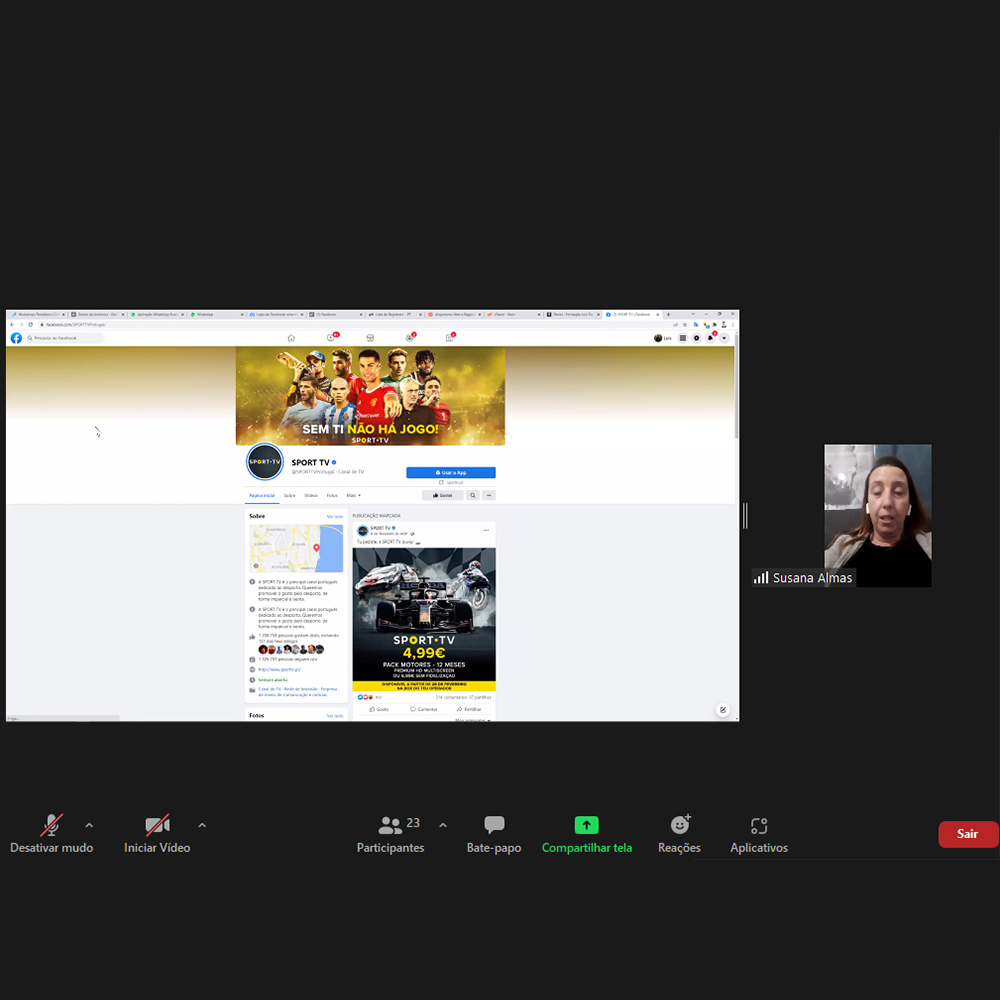Start video with the camera icon

(x=157, y=826)
